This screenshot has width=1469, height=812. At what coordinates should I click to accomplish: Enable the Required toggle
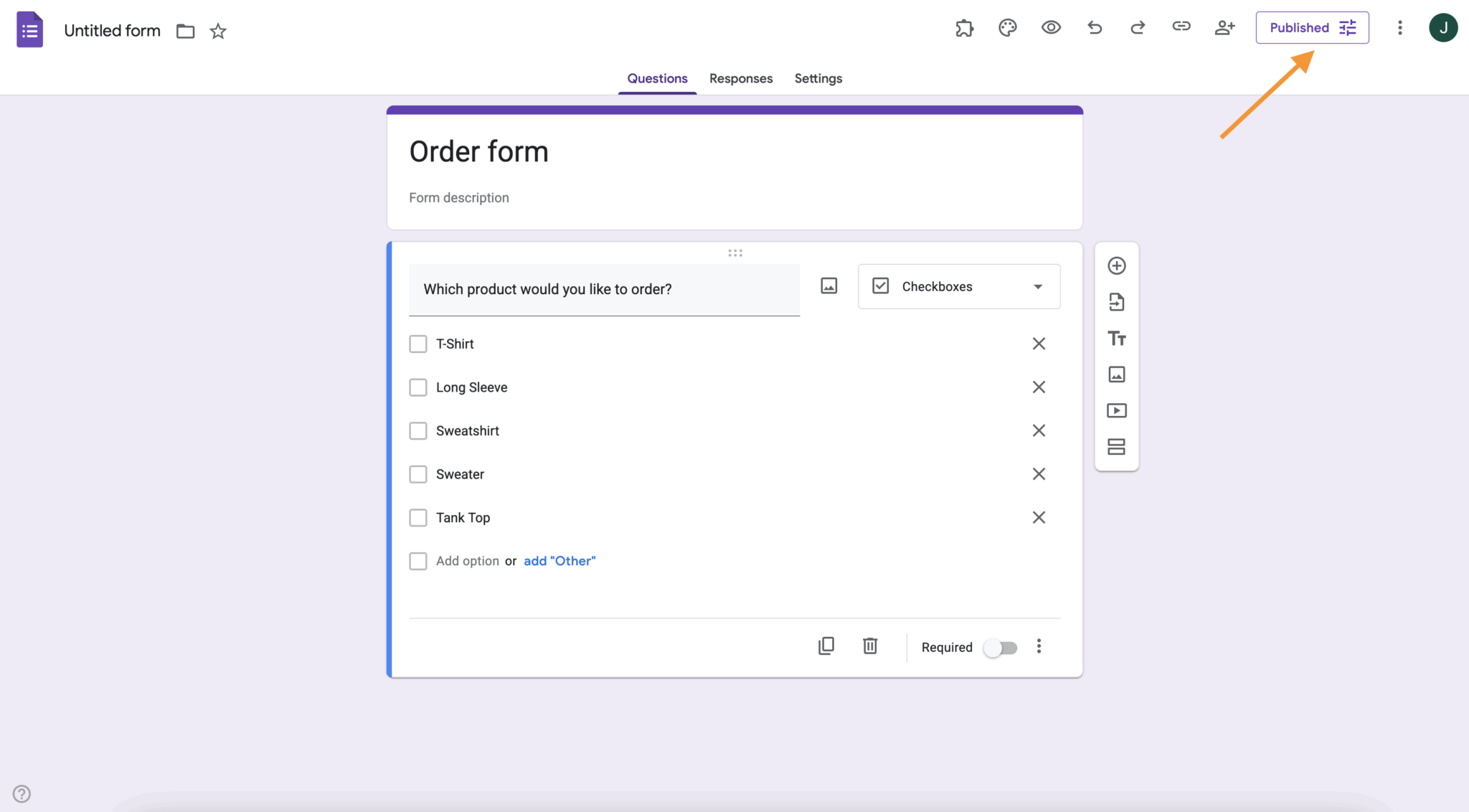1001,647
